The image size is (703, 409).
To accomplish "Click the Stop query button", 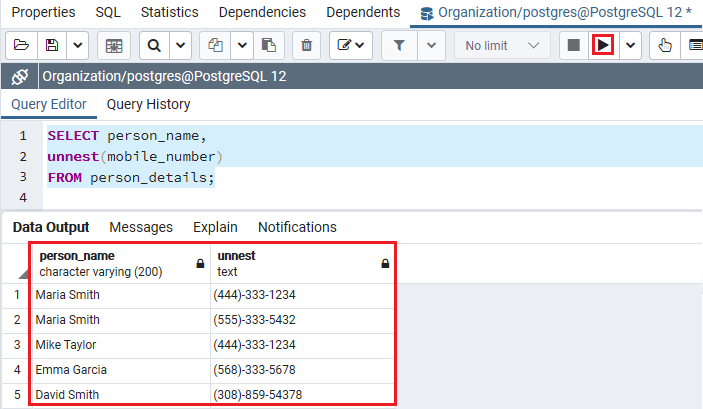I will (x=574, y=45).
